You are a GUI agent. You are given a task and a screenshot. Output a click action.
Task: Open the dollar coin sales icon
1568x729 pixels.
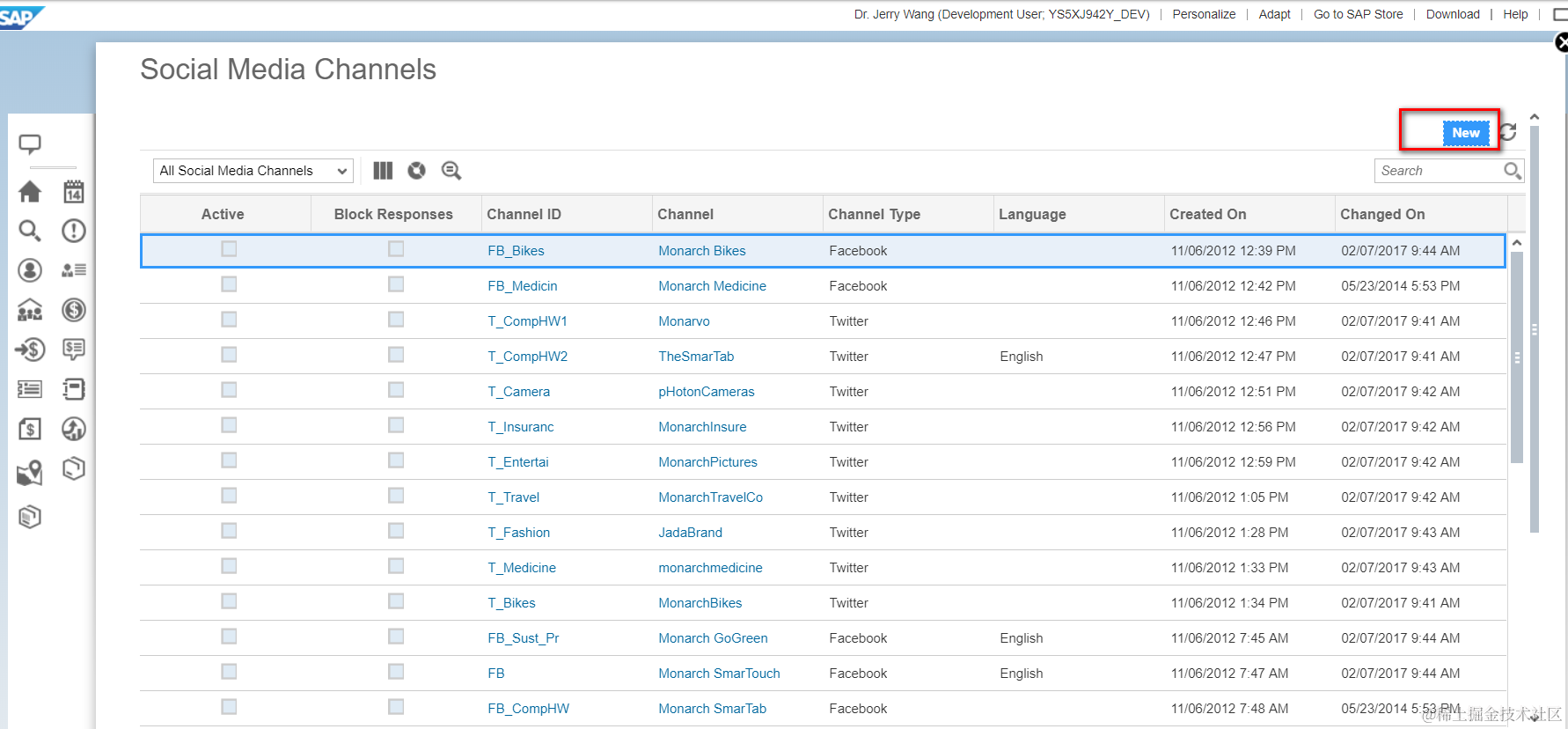pyautogui.click(x=74, y=310)
